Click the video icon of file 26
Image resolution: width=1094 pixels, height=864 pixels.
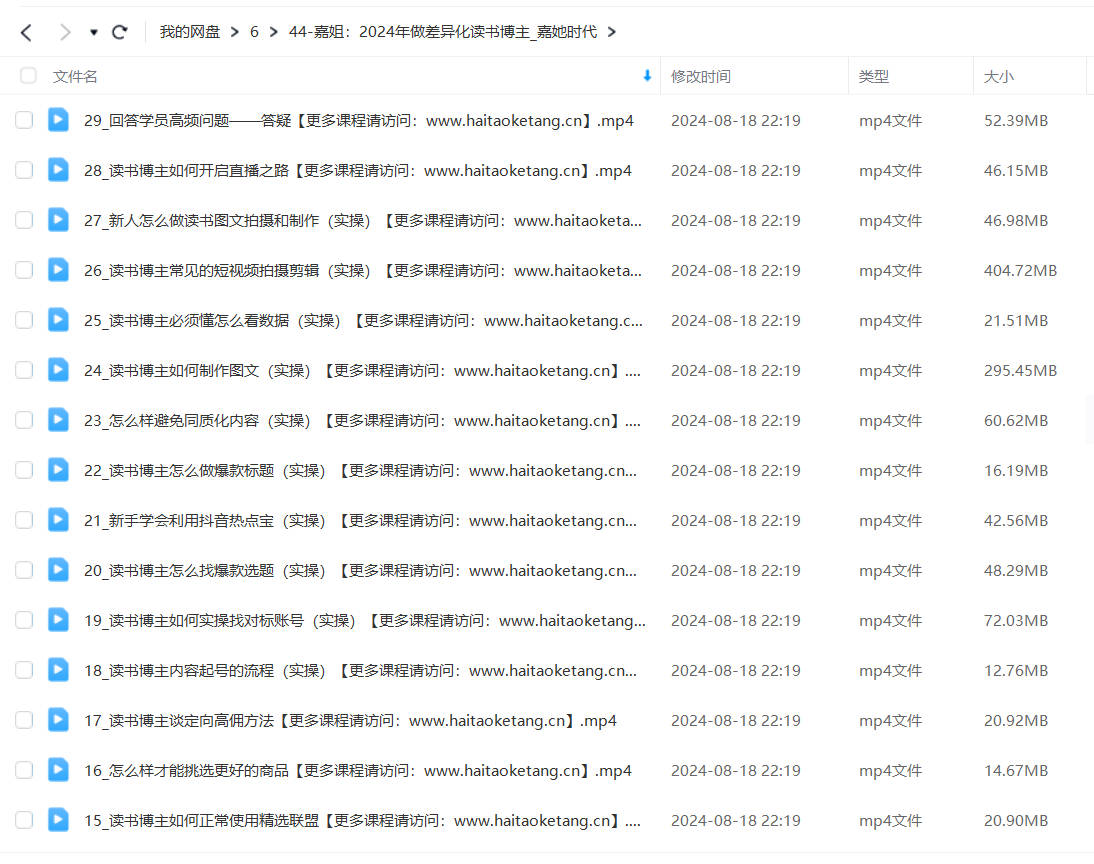pos(58,269)
